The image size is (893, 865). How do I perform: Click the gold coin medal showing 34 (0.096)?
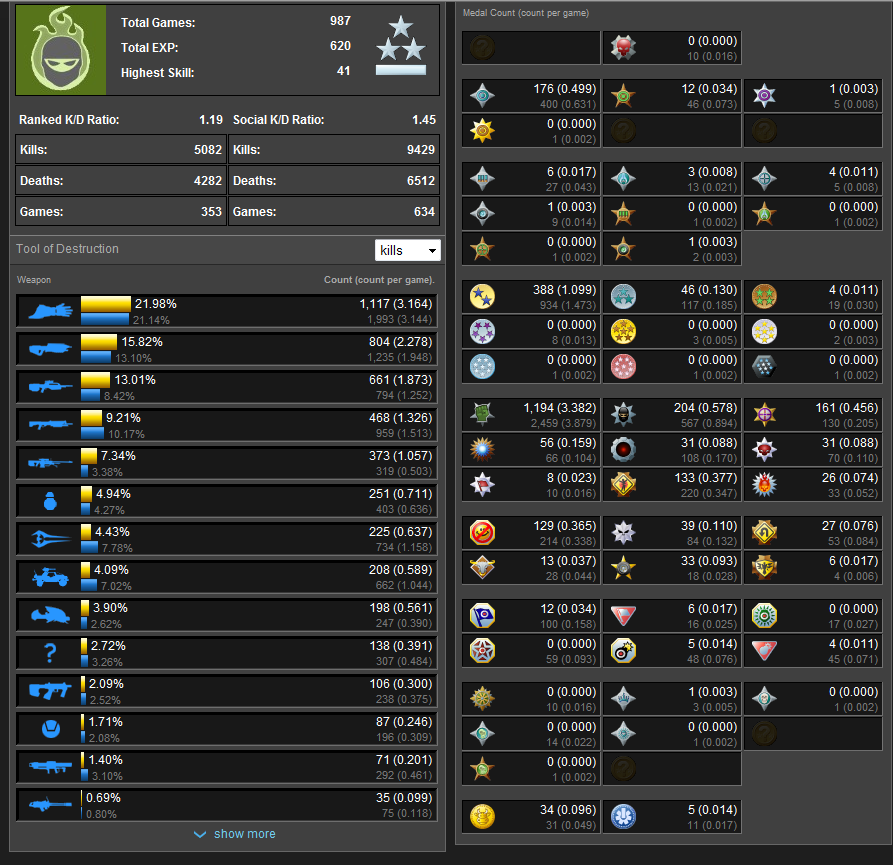(482, 817)
